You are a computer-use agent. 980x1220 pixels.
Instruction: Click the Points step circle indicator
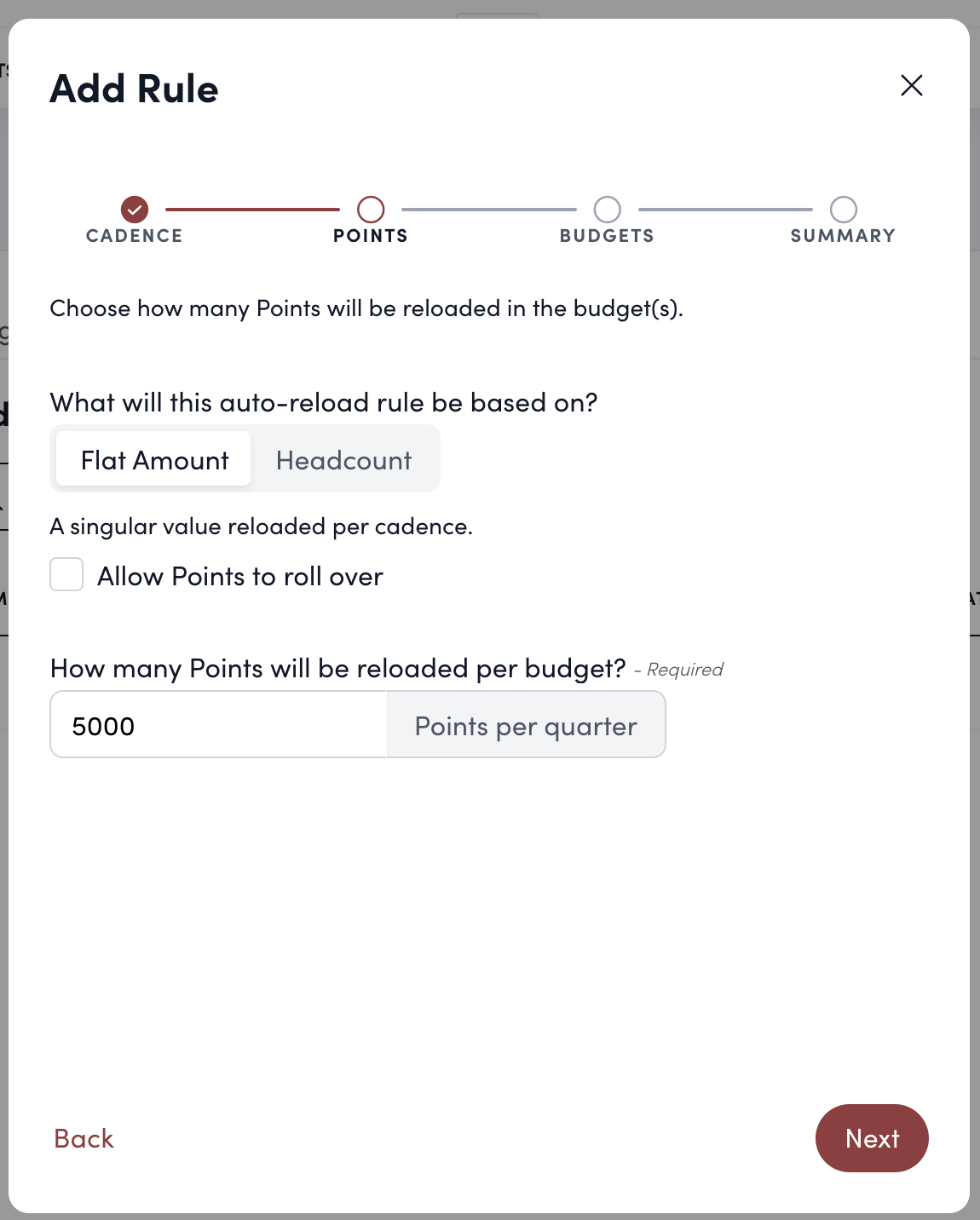pyautogui.click(x=371, y=209)
